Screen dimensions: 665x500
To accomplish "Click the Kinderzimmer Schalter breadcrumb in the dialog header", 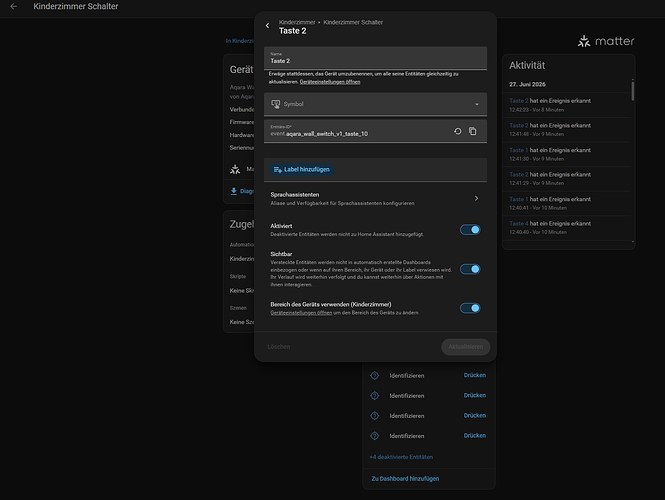I will pos(353,22).
